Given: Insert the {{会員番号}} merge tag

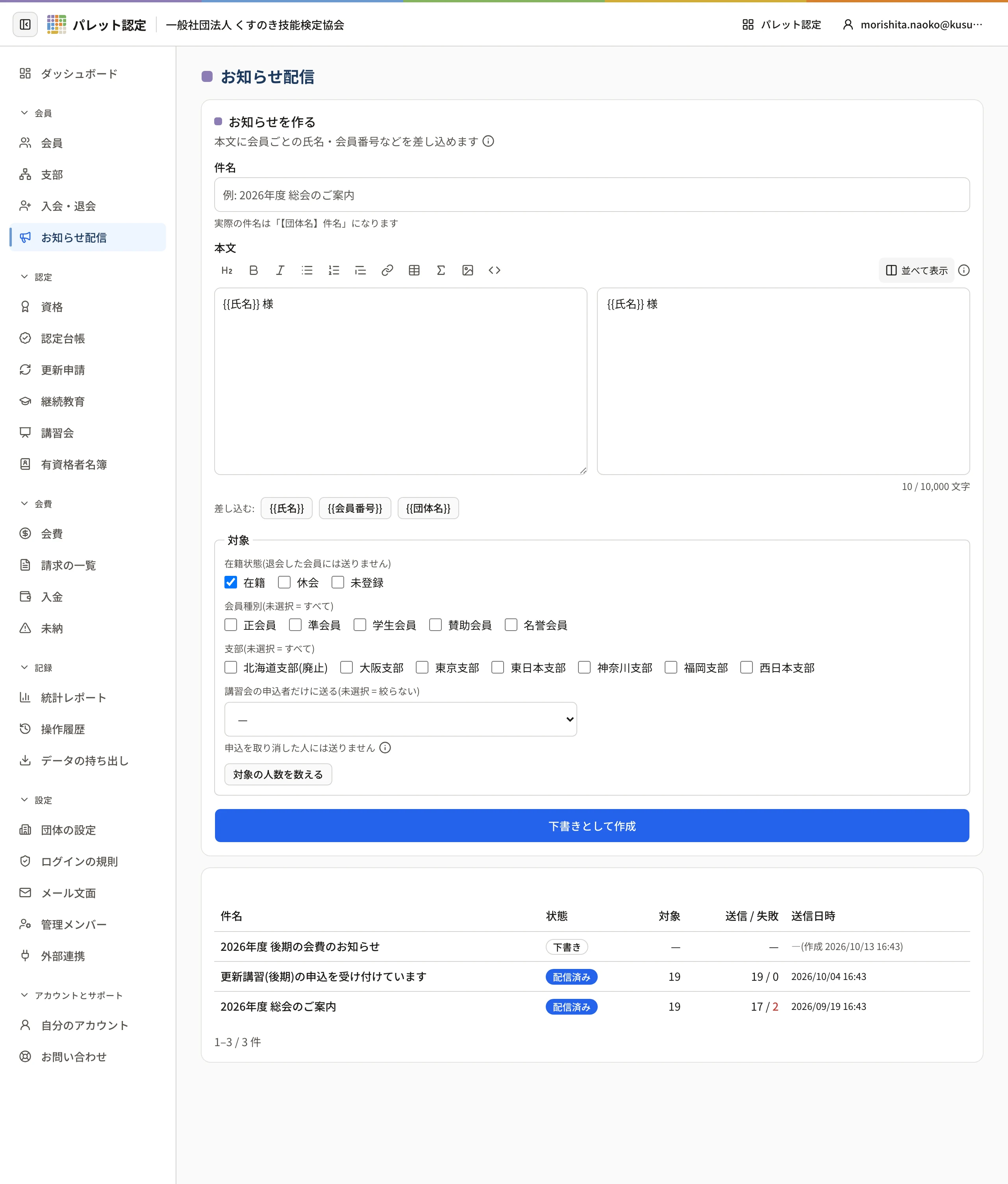Looking at the screenshot, I should pyautogui.click(x=355, y=508).
